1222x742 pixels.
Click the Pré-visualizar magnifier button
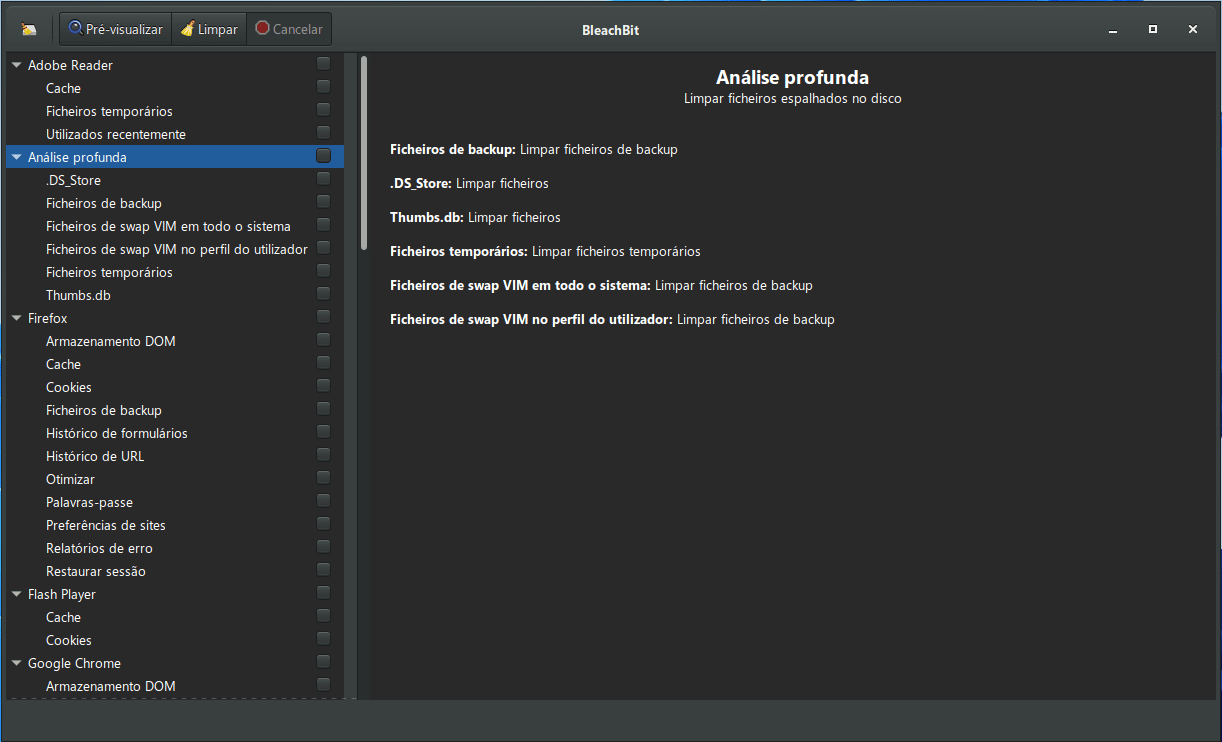[116, 29]
